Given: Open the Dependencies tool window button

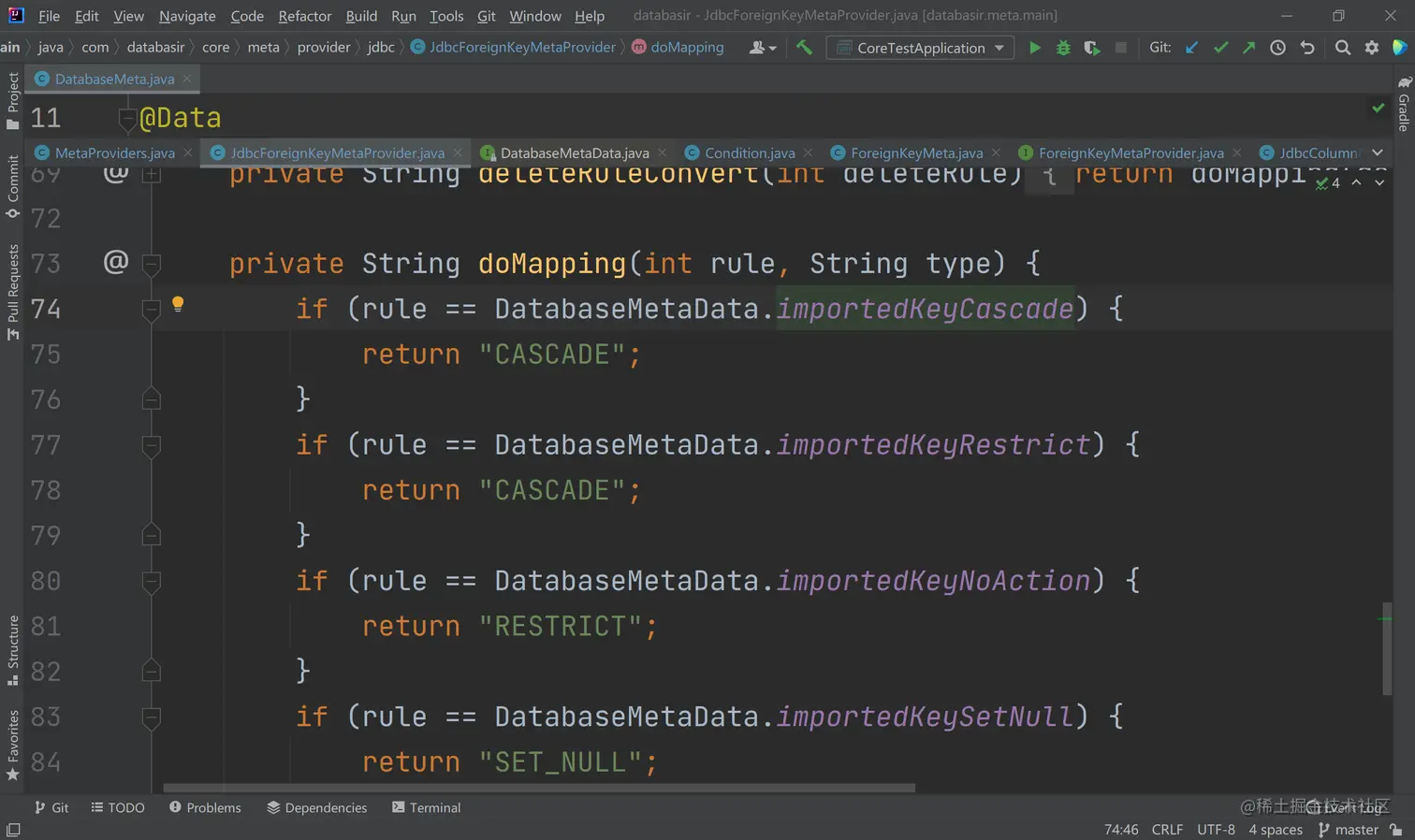Looking at the screenshot, I should pos(316,807).
